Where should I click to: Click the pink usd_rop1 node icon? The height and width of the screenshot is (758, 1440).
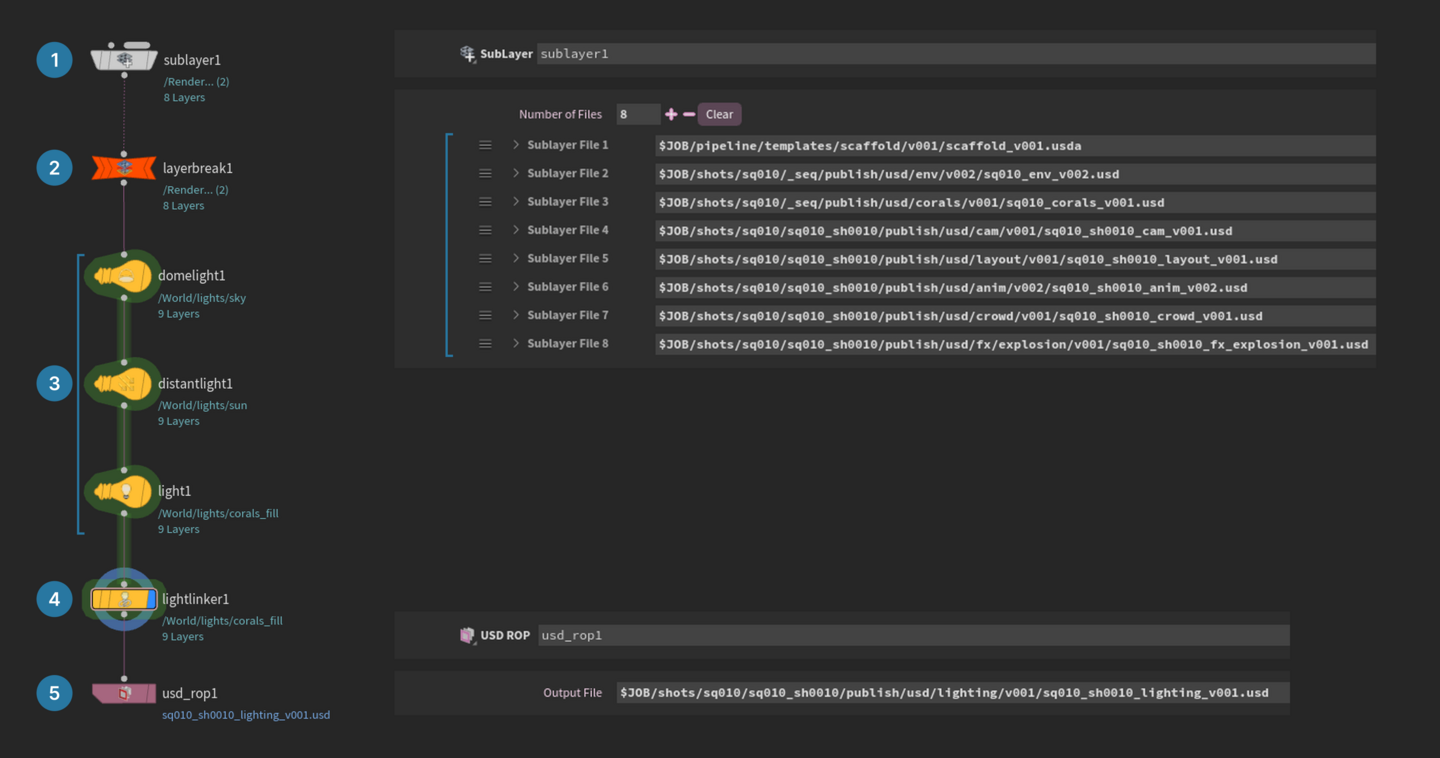pyautogui.click(x=124, y=692)
